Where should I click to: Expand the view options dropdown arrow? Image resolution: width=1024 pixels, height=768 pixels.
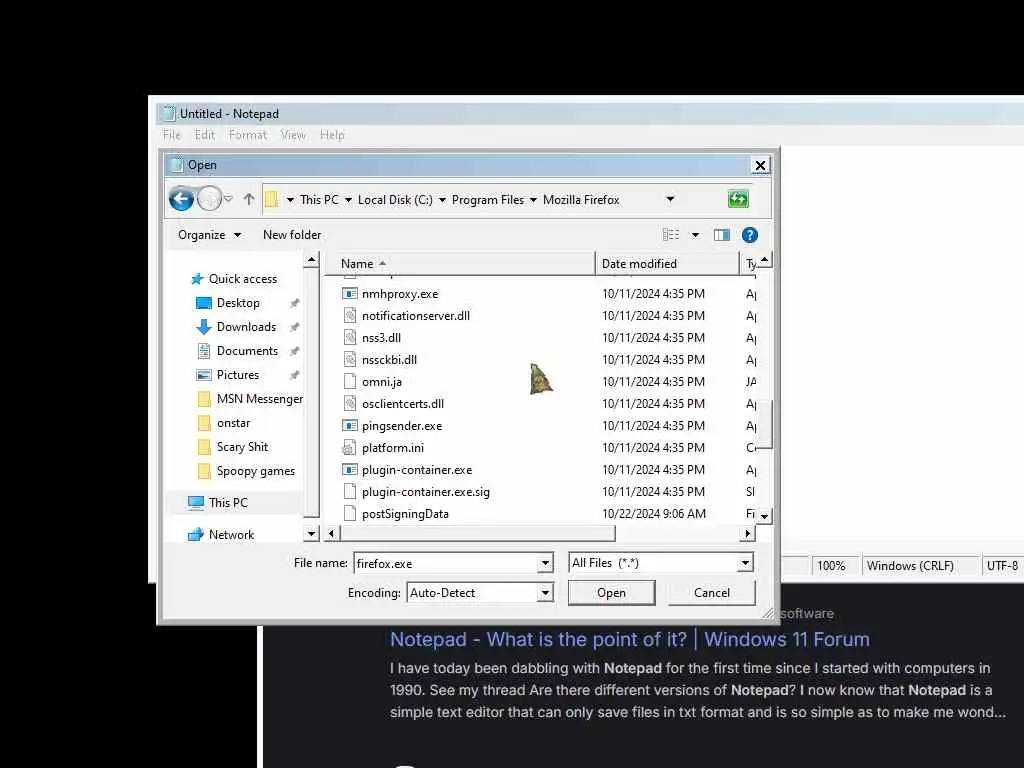click(x=696, y=235)
